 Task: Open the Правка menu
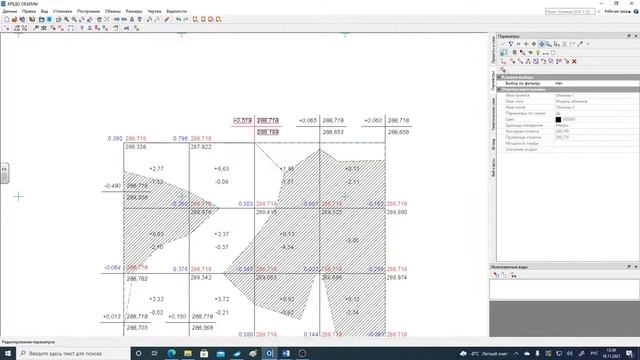click(29, 11)
